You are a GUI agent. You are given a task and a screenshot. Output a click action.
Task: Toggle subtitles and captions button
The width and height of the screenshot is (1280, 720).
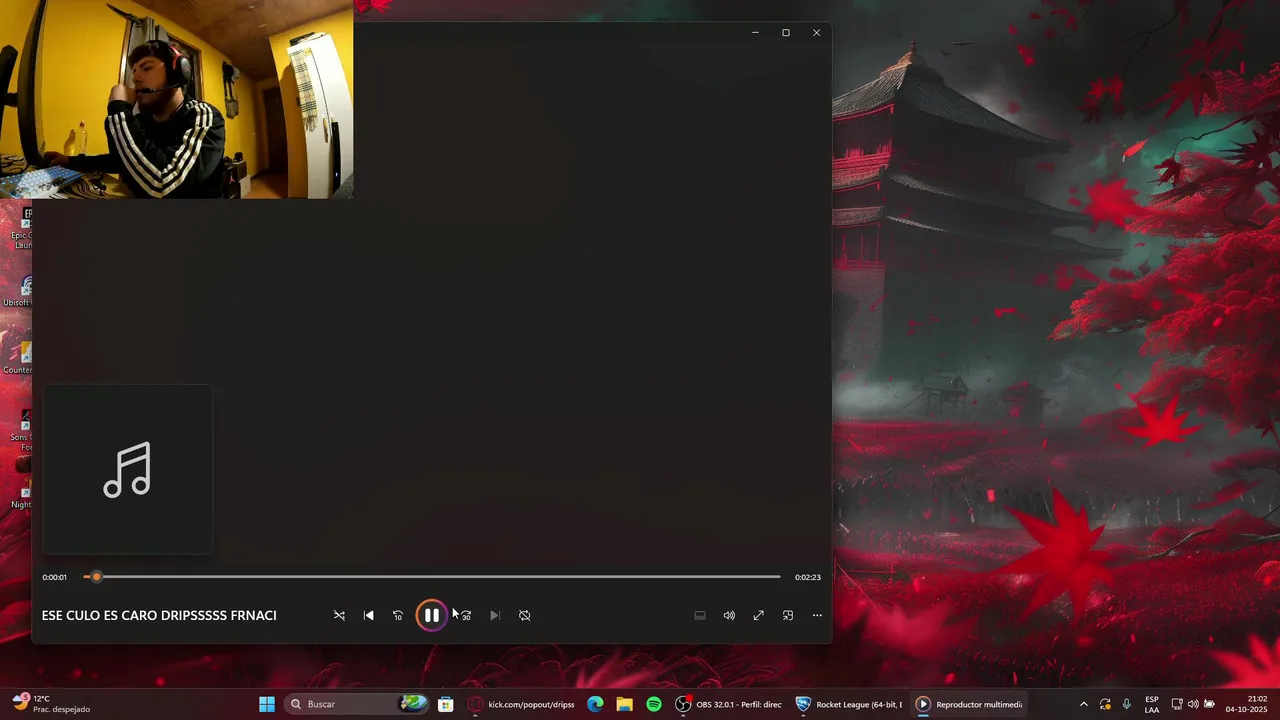[700, 615]
